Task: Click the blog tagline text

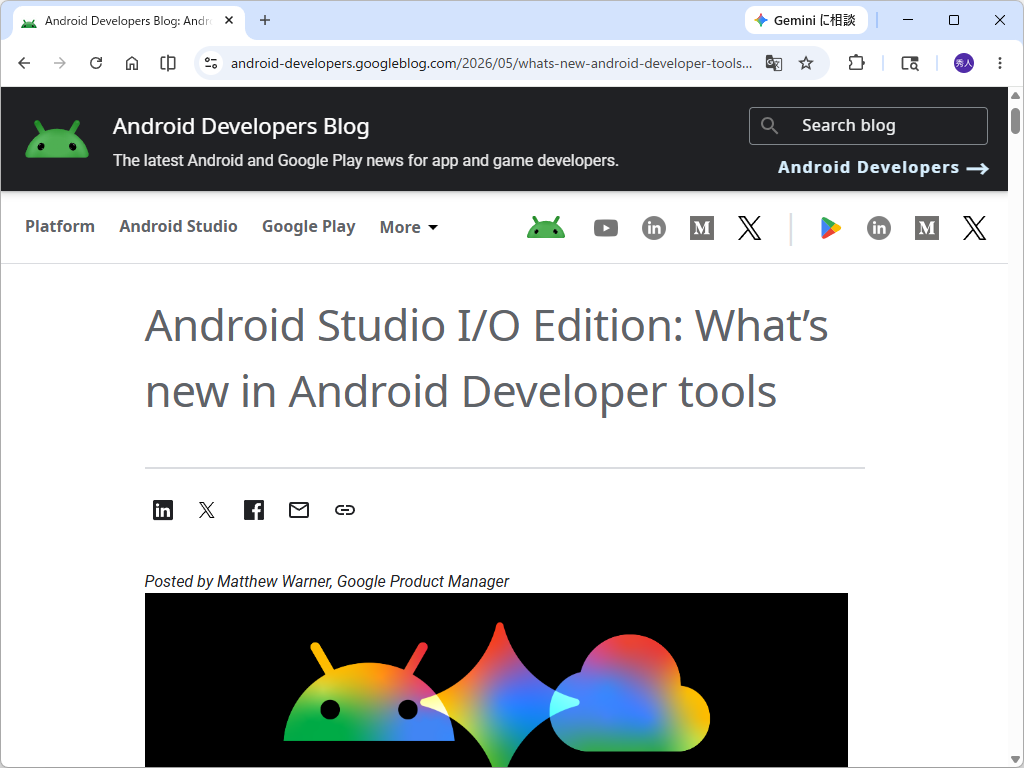Action: tap(366, 161)
